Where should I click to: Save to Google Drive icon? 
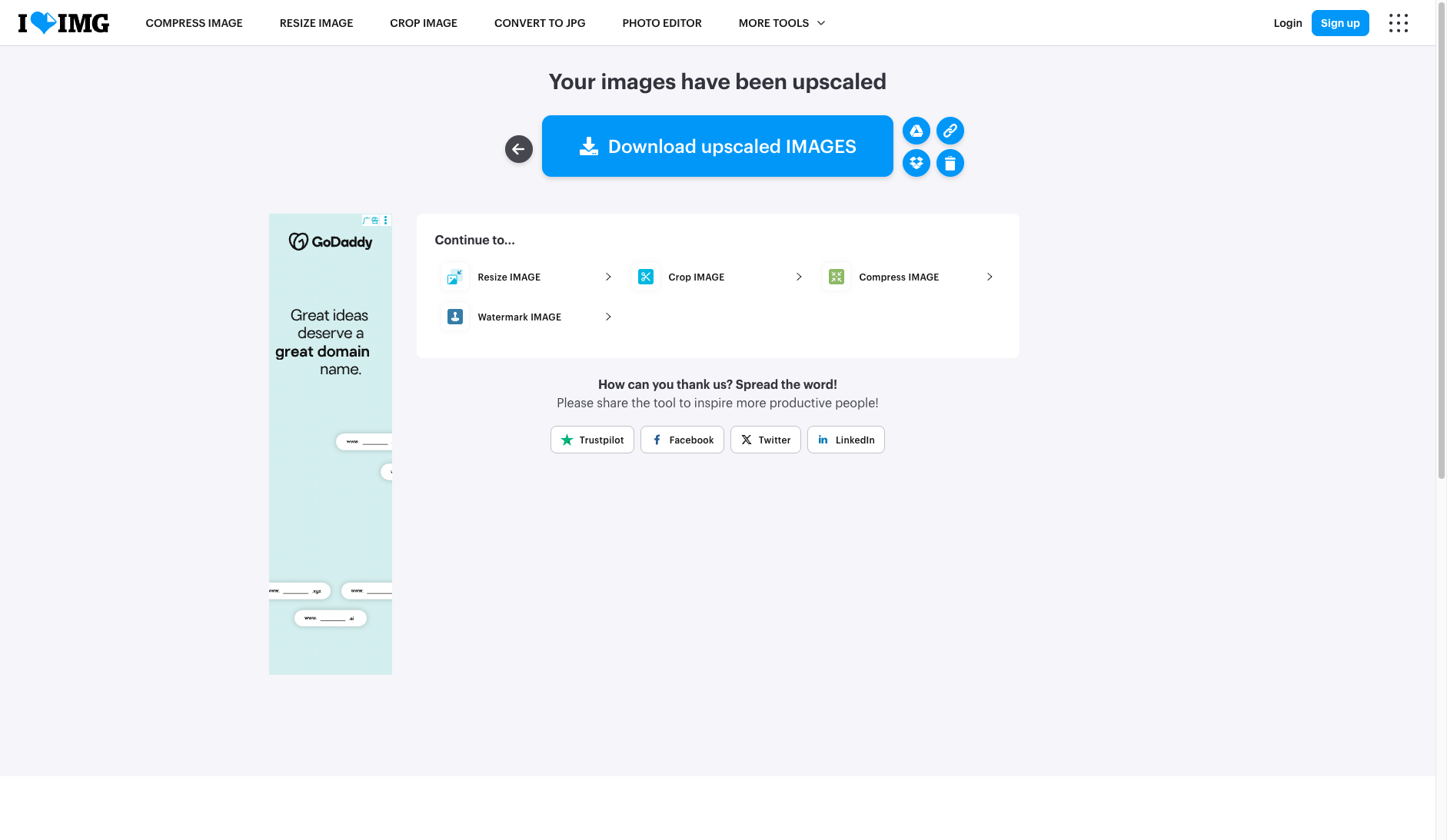pos(916,131)
